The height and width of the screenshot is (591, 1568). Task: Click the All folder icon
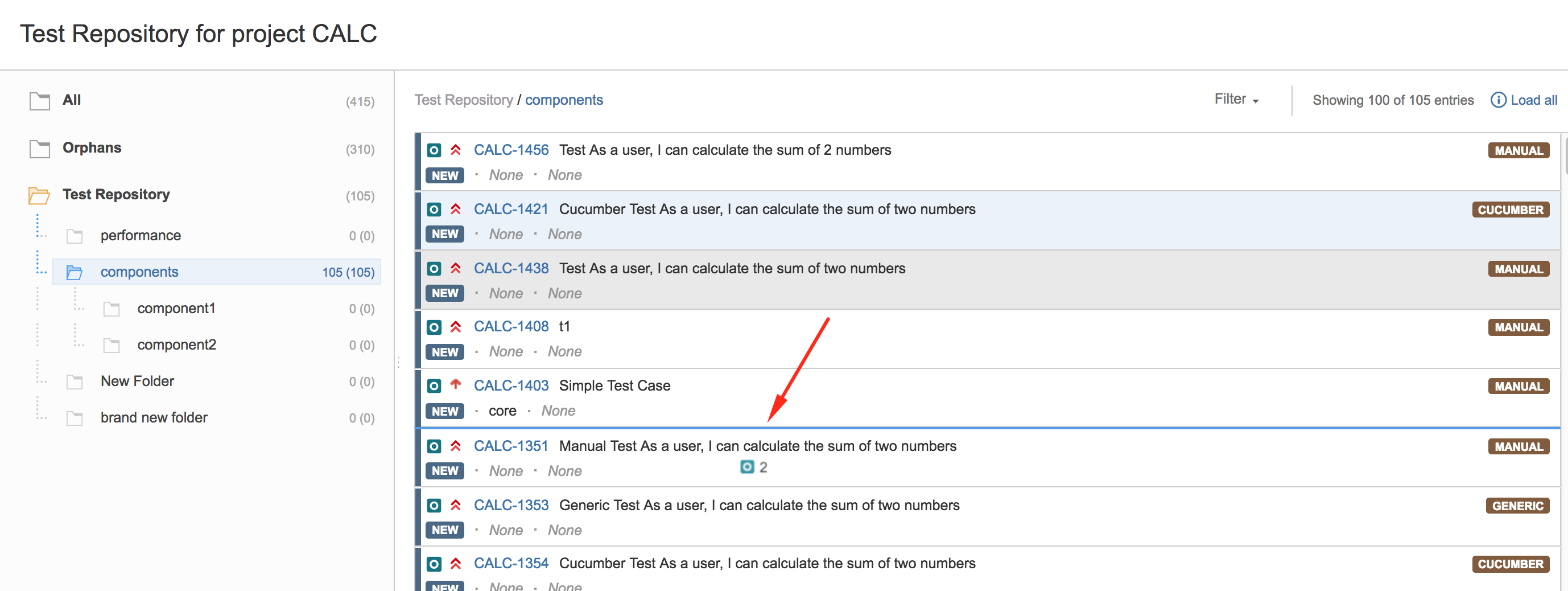click(40, 101)
